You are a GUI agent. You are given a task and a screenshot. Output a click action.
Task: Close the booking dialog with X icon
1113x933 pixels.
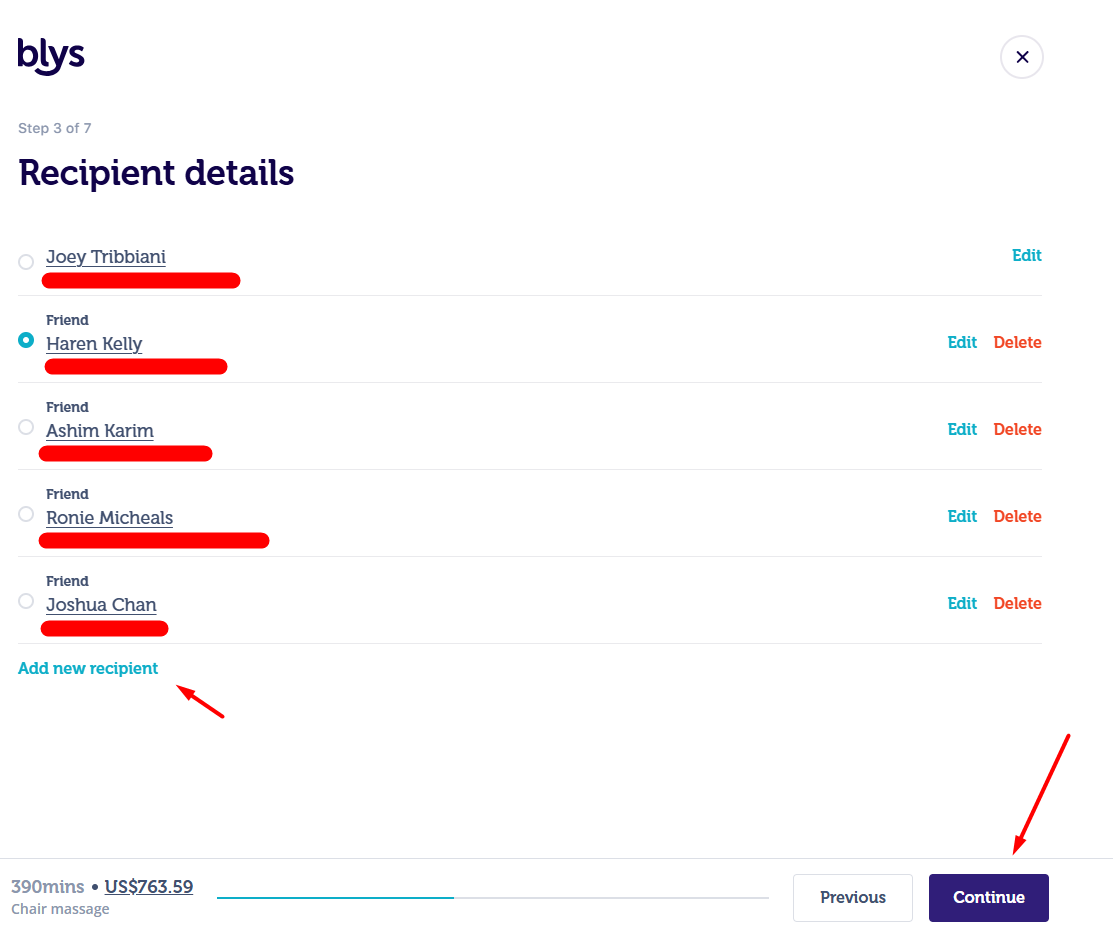(1021, 57)
